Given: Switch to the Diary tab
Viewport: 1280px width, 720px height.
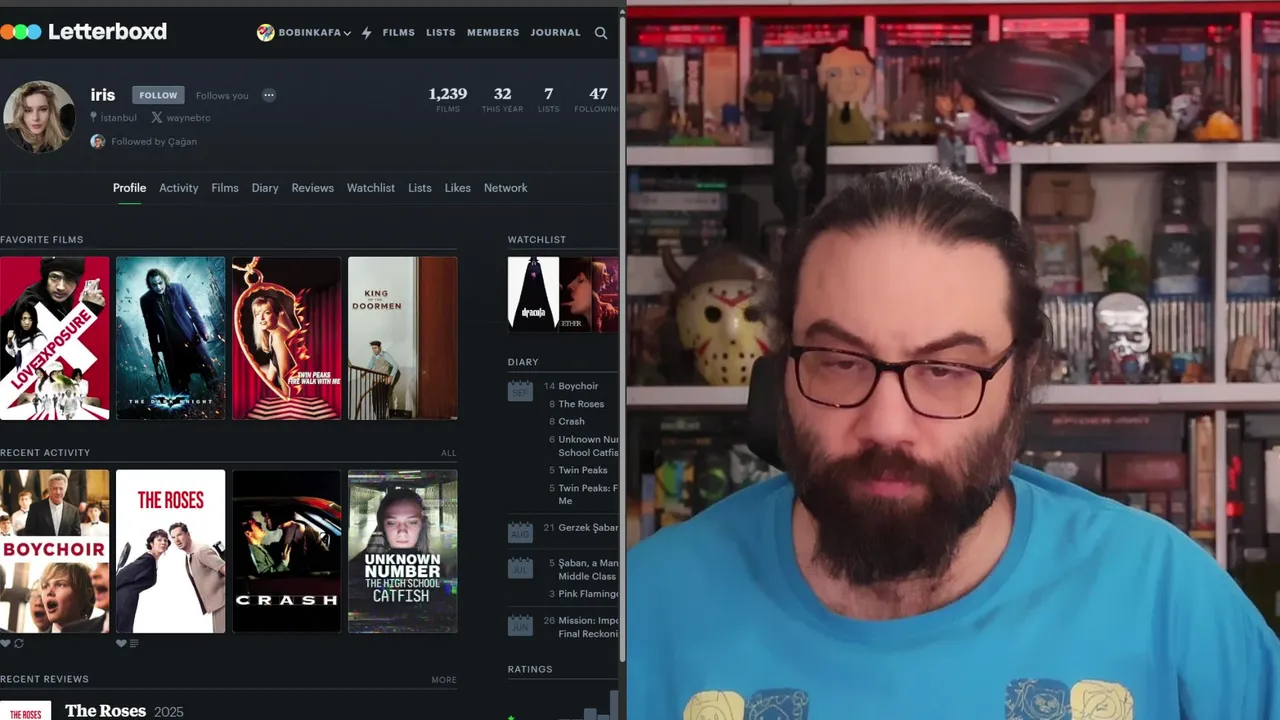Looking at the screenshot, I should [x=265, y=188].
